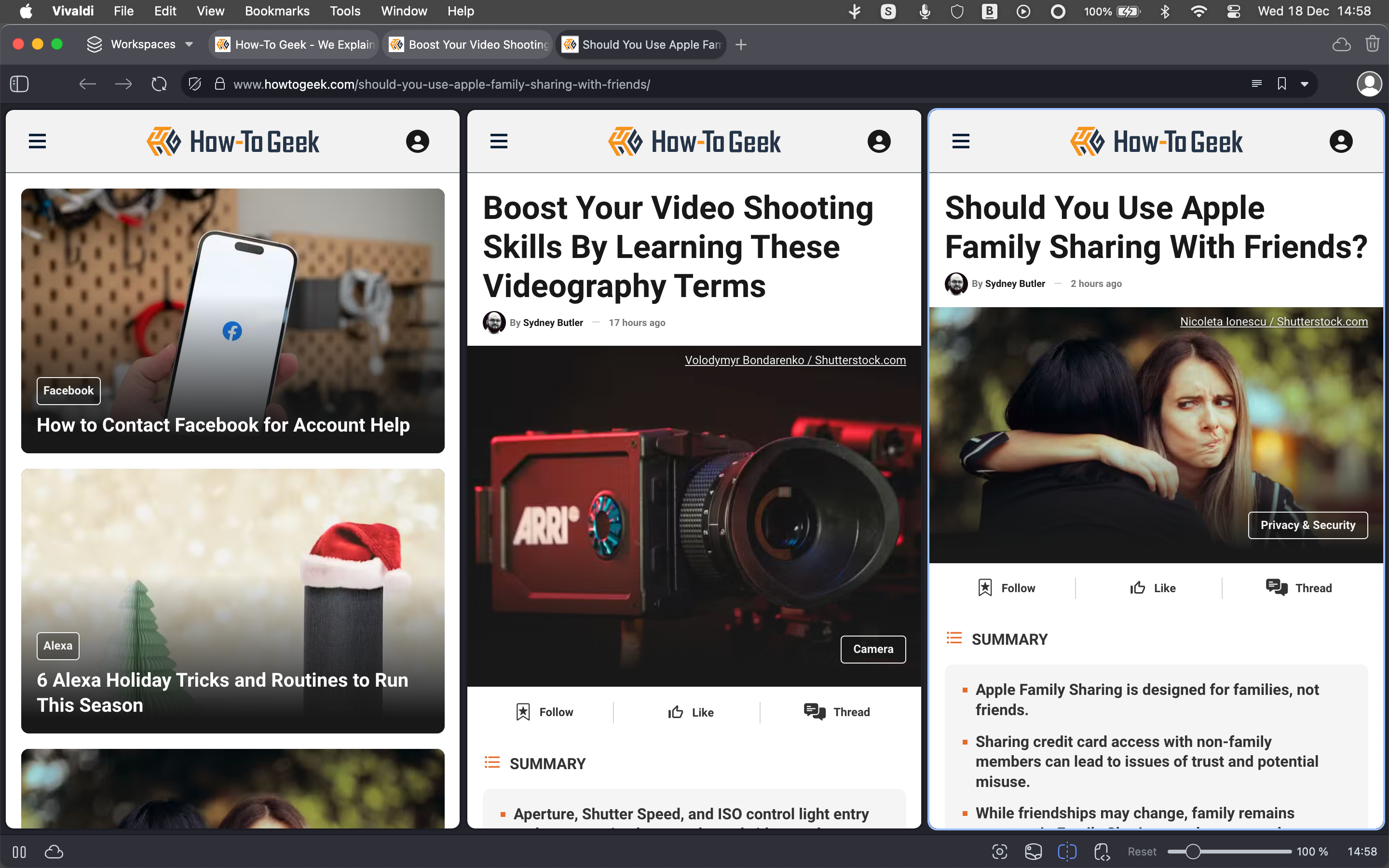Click account icon in right pane header
This screenshot has height=868, width=1389.
(x=1341, y=141)
